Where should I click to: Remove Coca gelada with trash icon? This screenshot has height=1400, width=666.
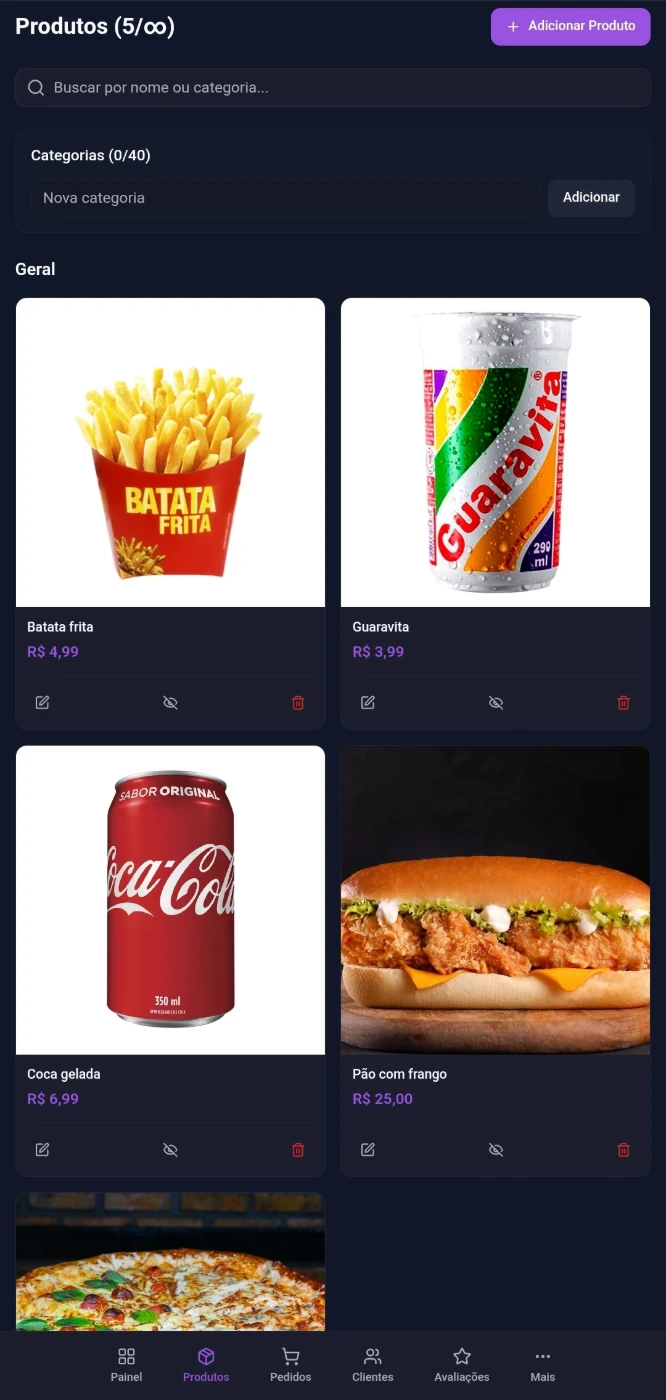(x=298, y=1150)
